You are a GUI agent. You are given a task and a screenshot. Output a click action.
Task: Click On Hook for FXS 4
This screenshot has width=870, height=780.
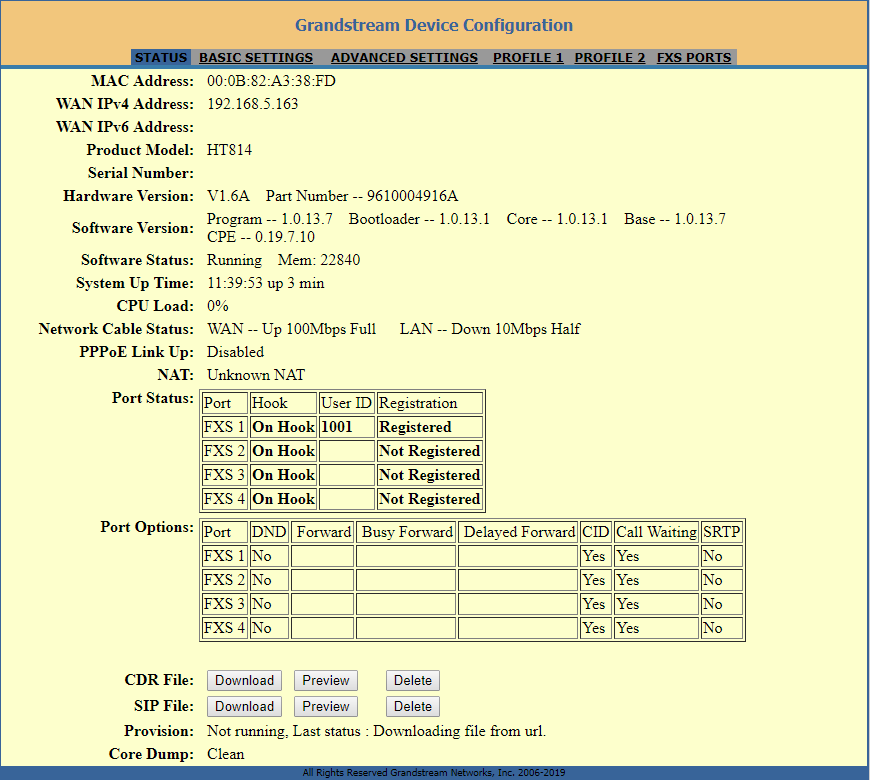click(x=284, y=499)
